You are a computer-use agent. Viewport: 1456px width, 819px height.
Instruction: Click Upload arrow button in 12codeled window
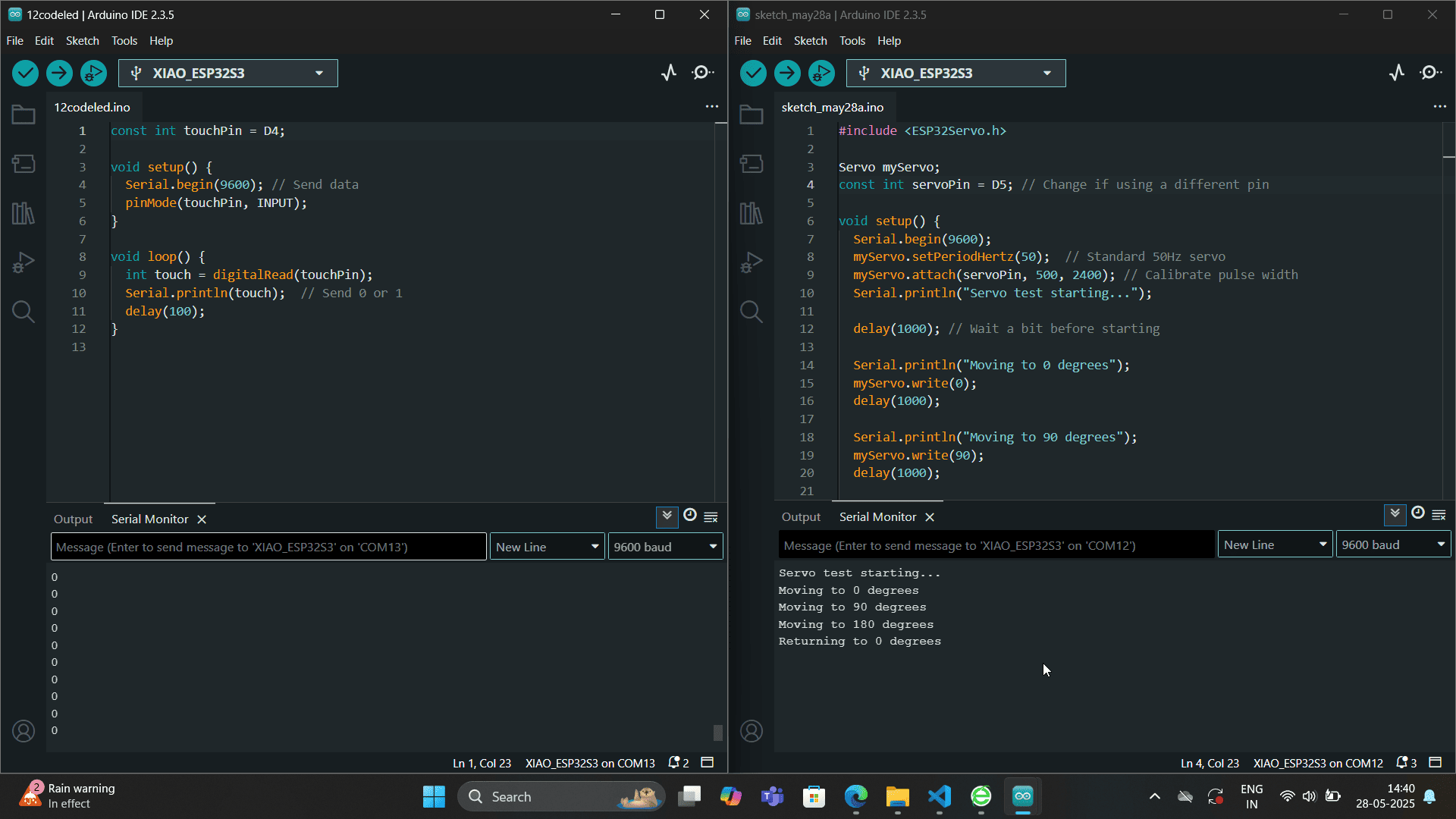59,73
